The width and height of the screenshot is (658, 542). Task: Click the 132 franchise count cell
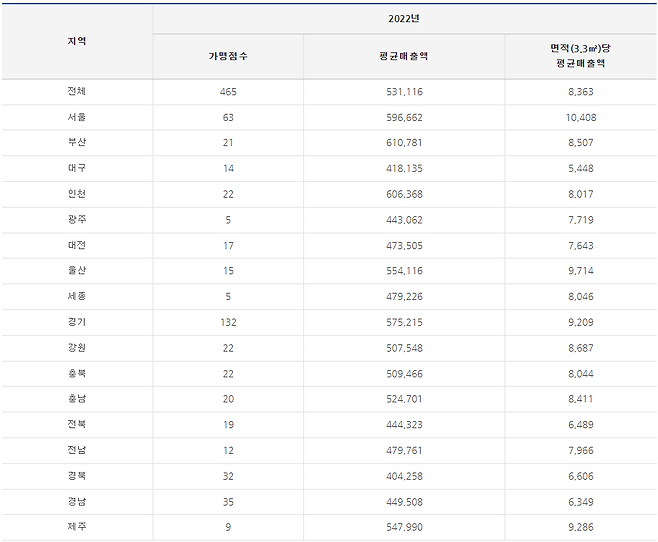click(228, 322)
